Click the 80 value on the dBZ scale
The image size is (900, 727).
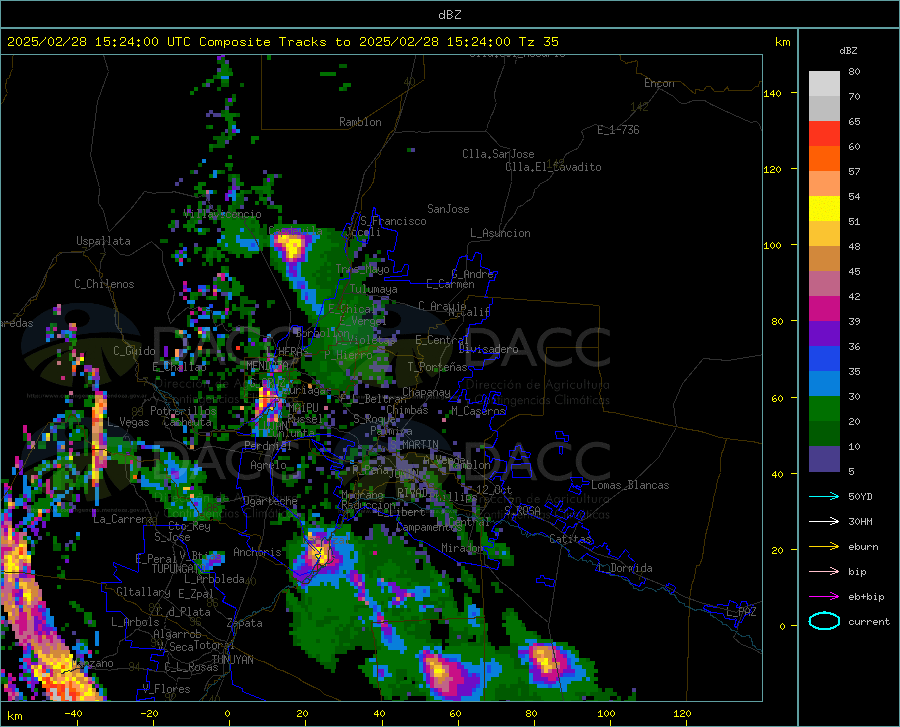tap(854, 72)
